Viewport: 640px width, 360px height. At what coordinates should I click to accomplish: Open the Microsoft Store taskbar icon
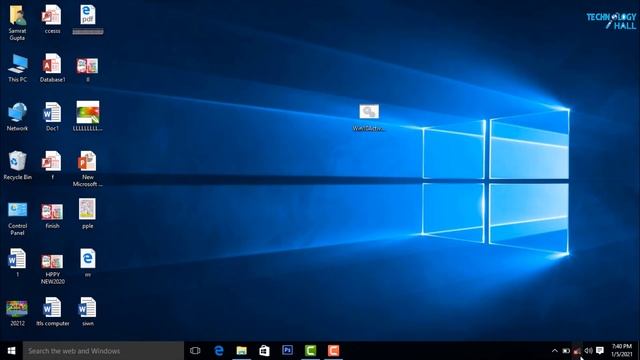tap(264, 351)
